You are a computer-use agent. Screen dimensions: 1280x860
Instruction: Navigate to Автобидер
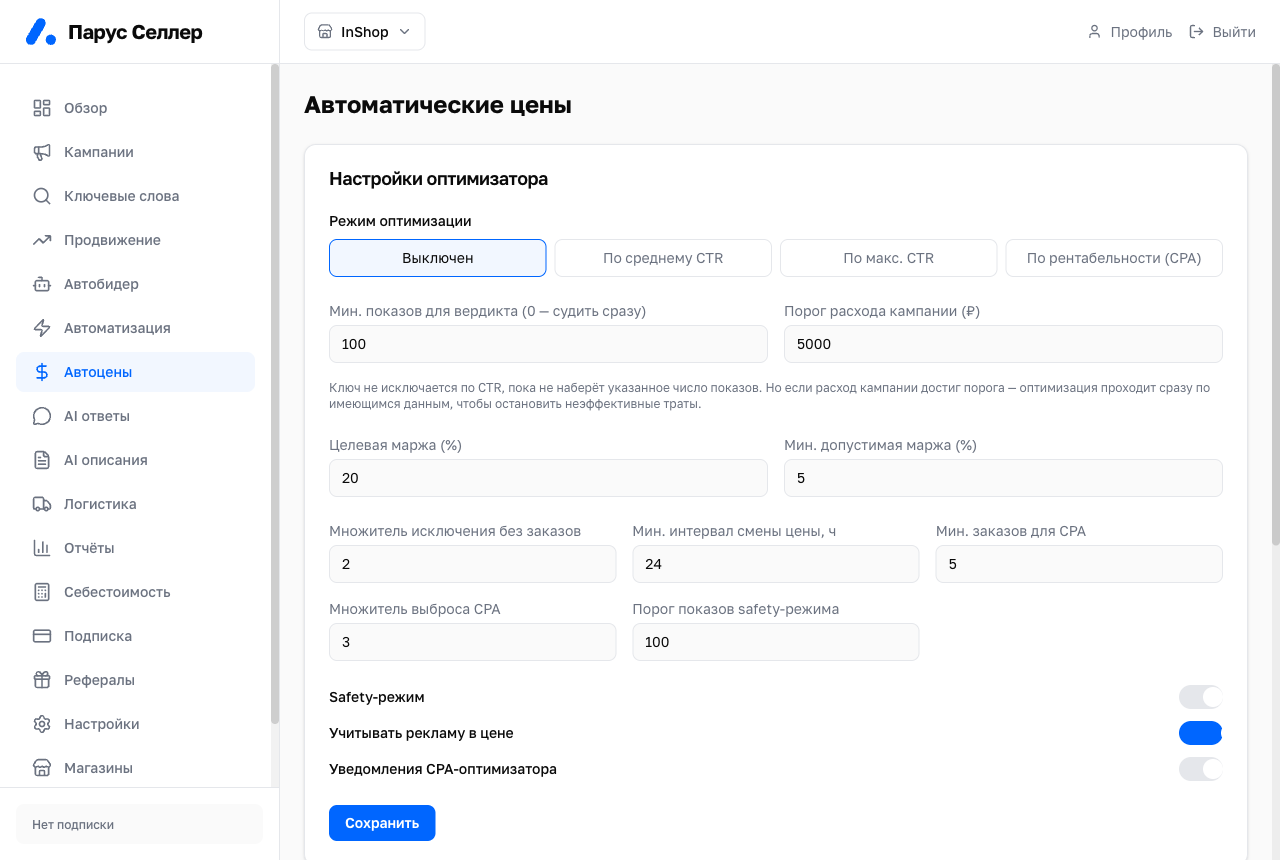click(x=135, y=284)
